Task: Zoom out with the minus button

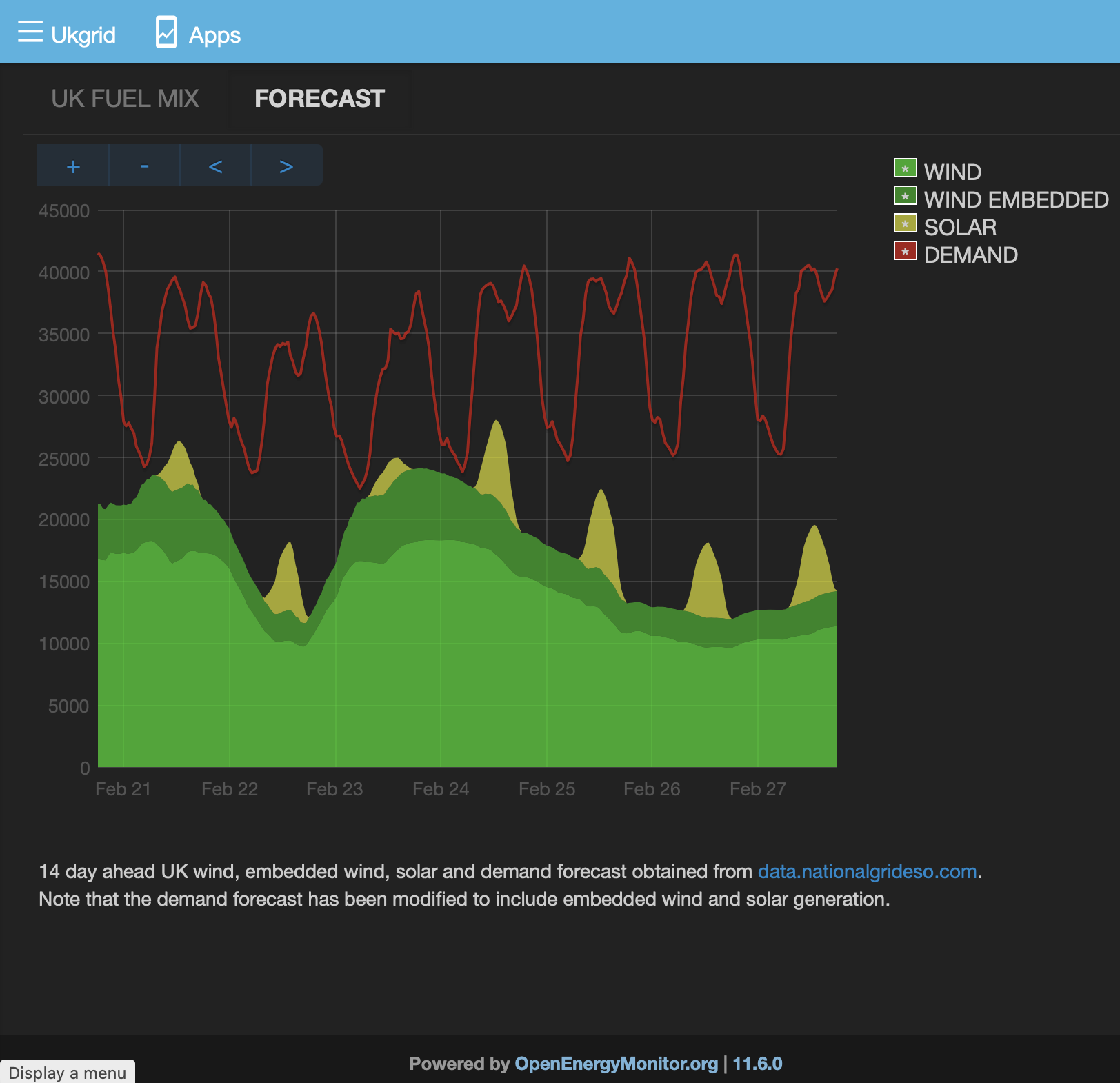Action: click(x=144, y=166)
